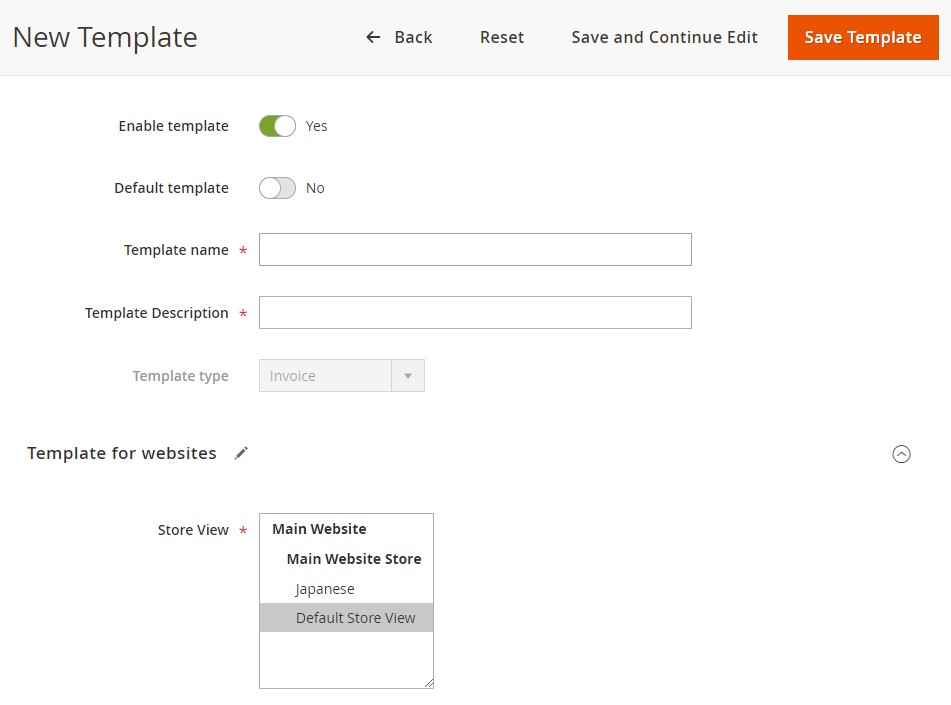
Task: Turn on the Default template switch
Action: [277, 188]
